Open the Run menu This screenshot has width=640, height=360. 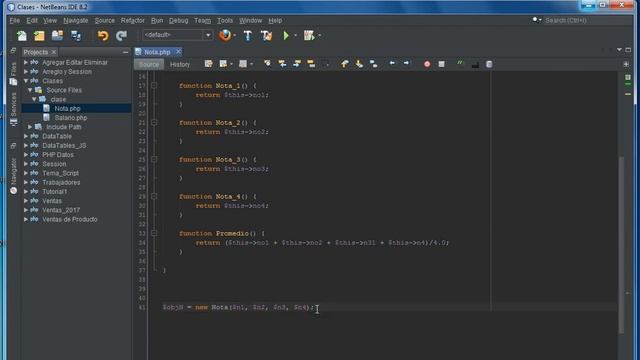click(x=157, y=20)
